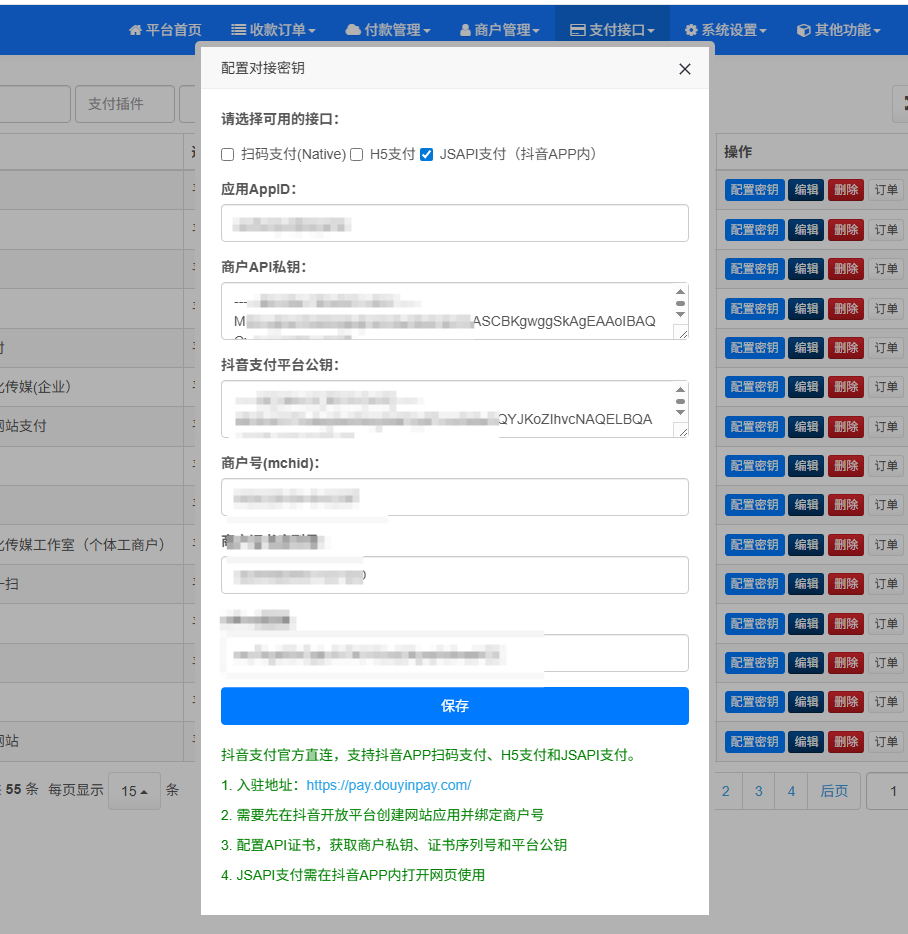Click into the 抖音支付平台公钥 textarea
The image size is (908, 934).
pos(455,409)
